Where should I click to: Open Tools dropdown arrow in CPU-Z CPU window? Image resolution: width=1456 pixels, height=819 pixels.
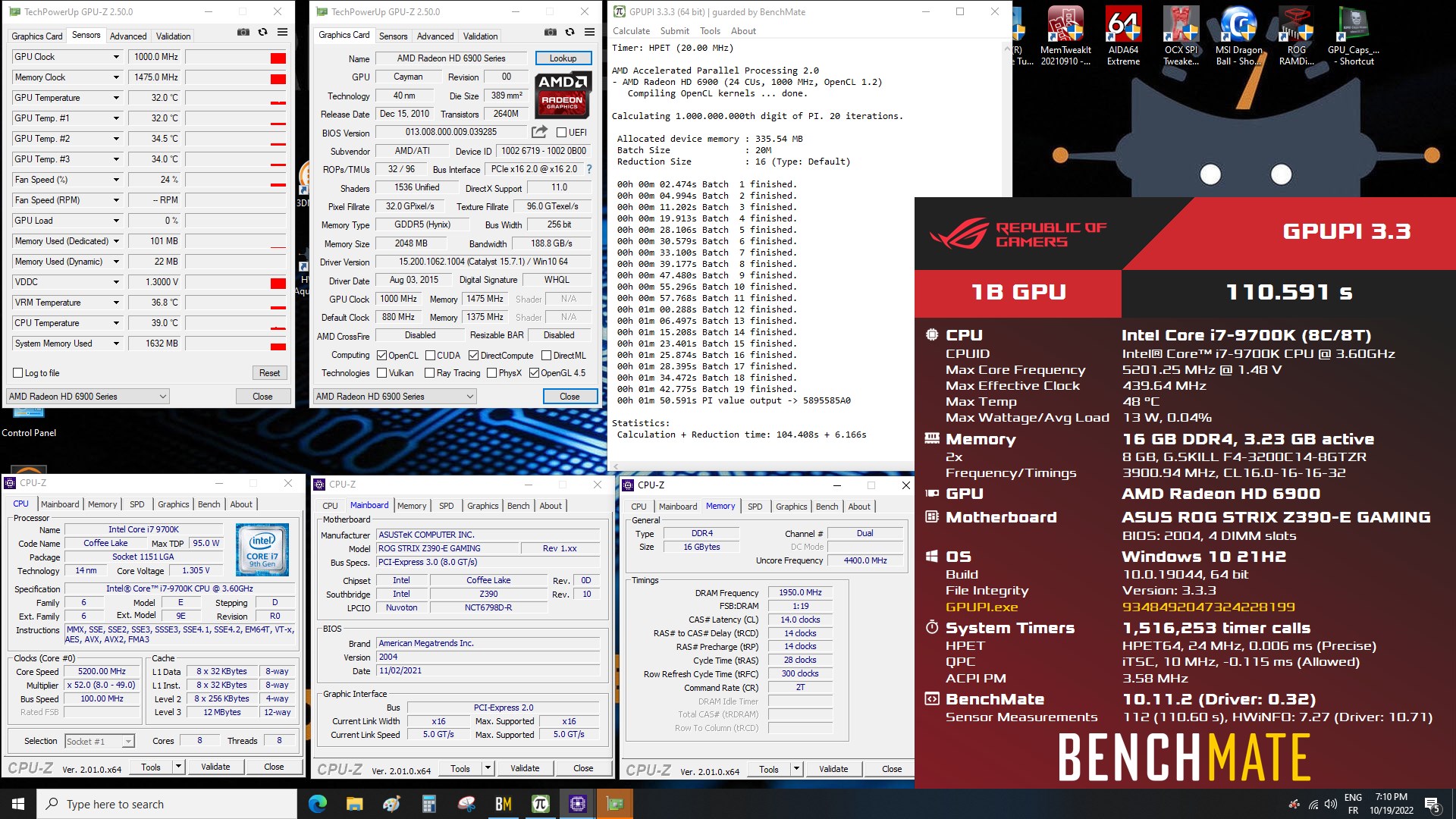click(178, 767)
